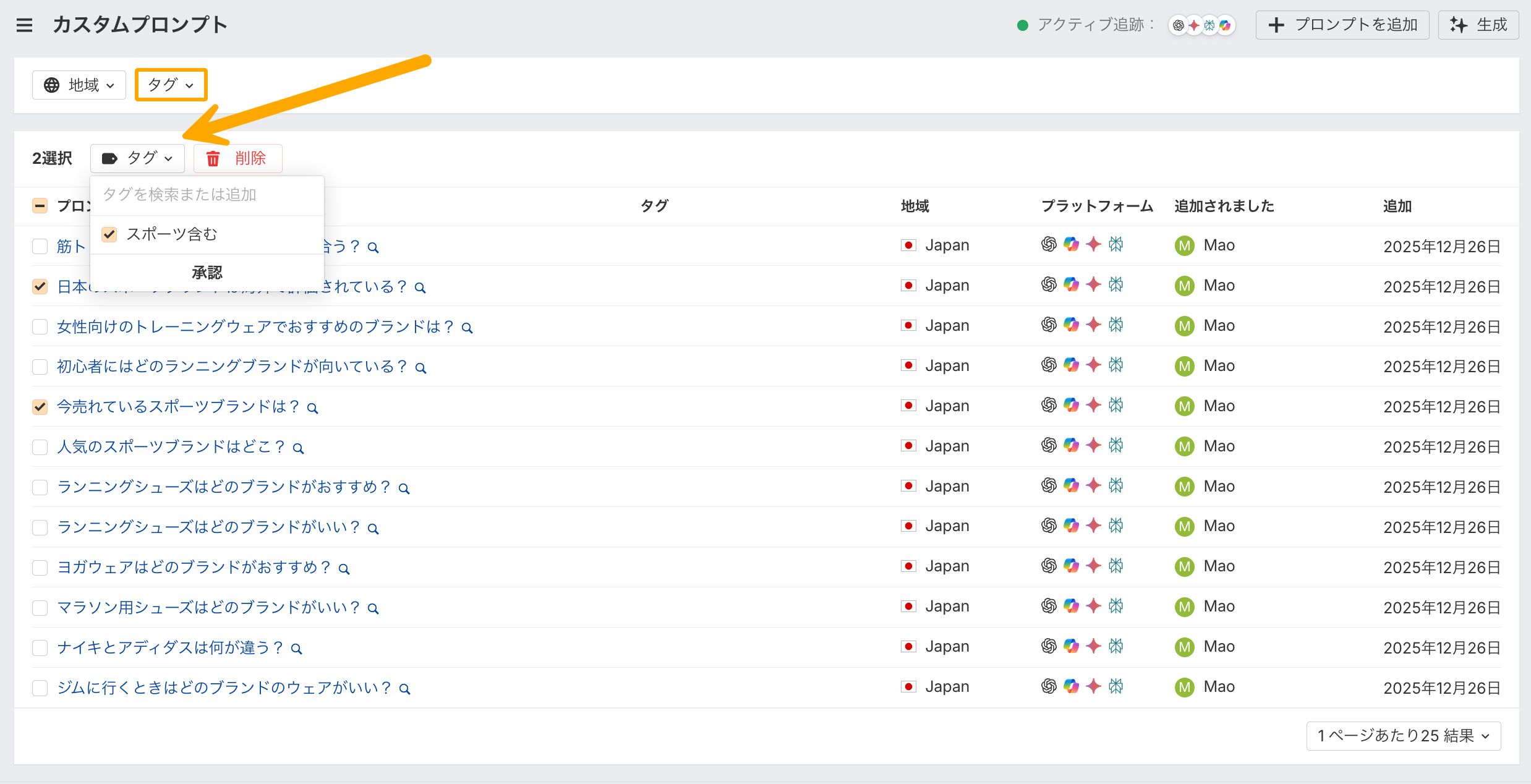
Task: Click Mao's avatar in the last row
Action: [x=1184, y=688]
